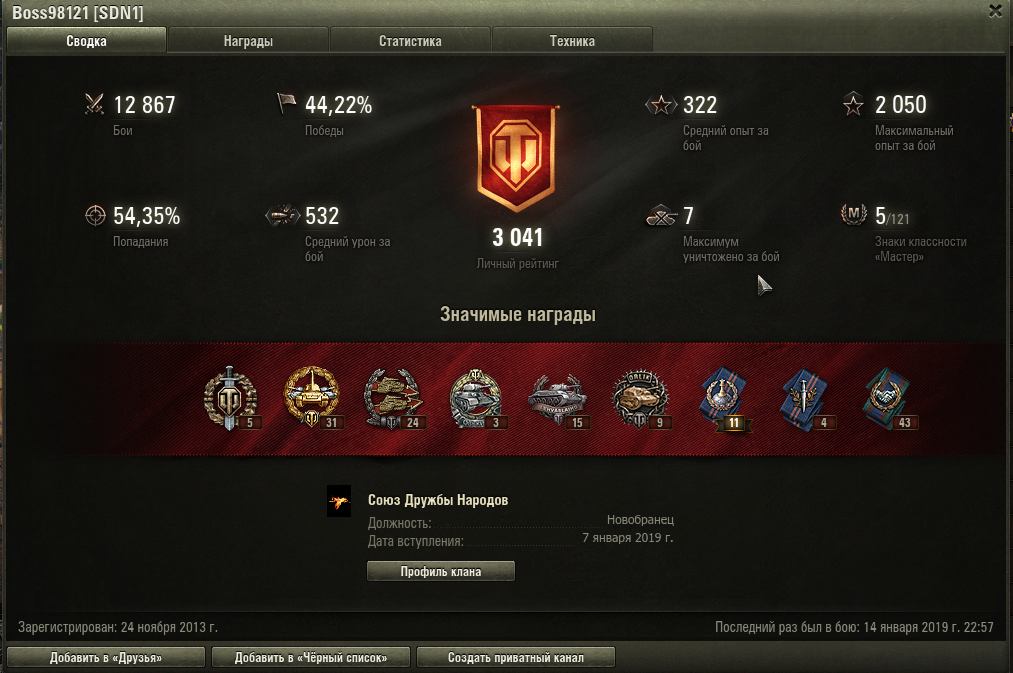Click the sword-and-shield medal with 5
Image resolution: width=1013 pixels, height=673 pixels.
(231, 399)
